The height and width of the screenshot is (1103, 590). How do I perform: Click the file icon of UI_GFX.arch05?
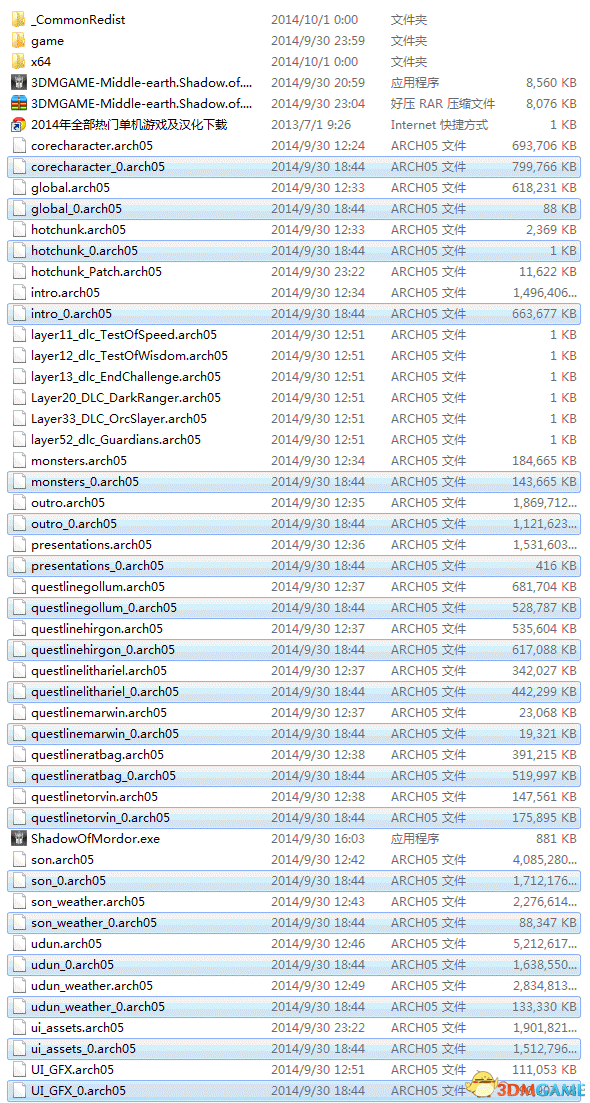18,1070
